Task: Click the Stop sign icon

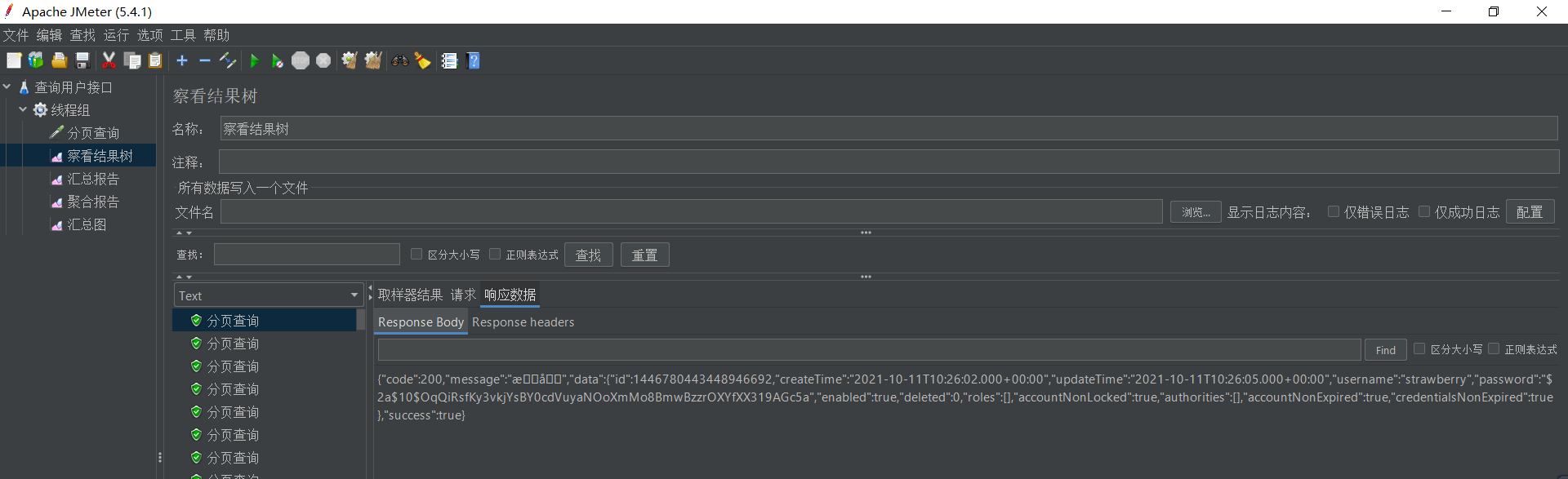Action: [x=301, y=60]
